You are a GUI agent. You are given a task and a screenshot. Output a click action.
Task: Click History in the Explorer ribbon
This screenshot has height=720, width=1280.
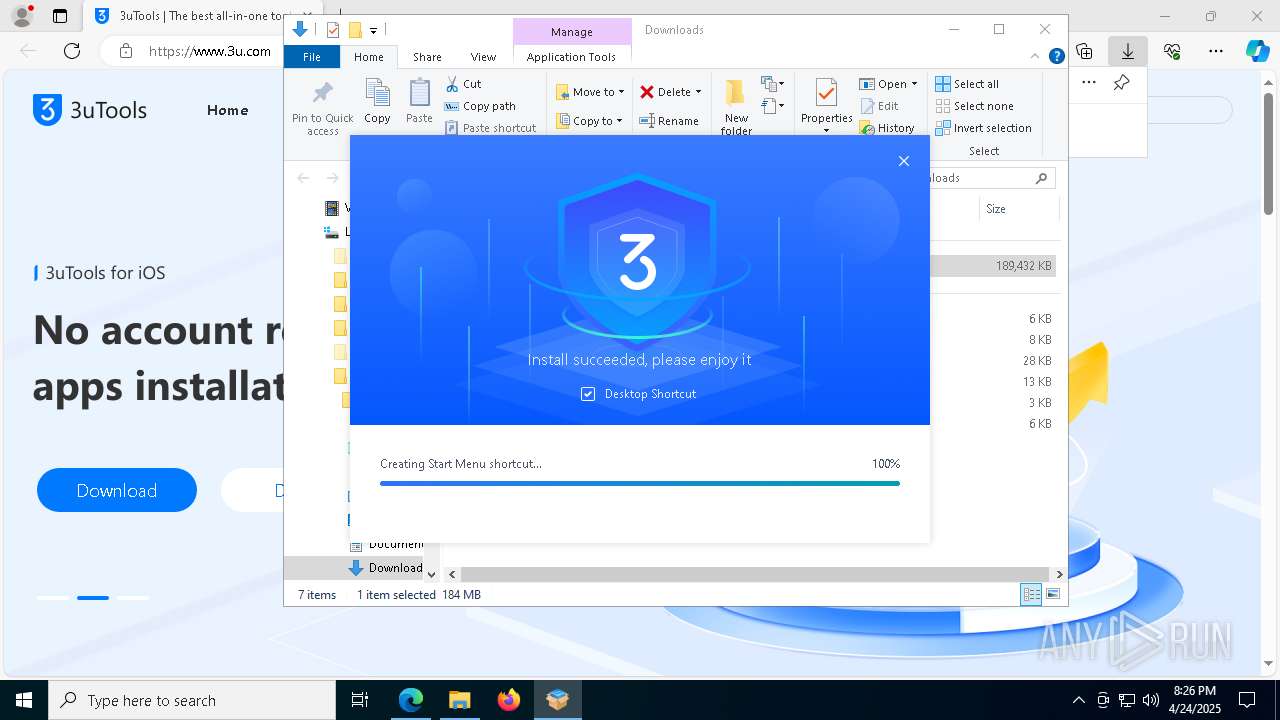pos(887,128)
